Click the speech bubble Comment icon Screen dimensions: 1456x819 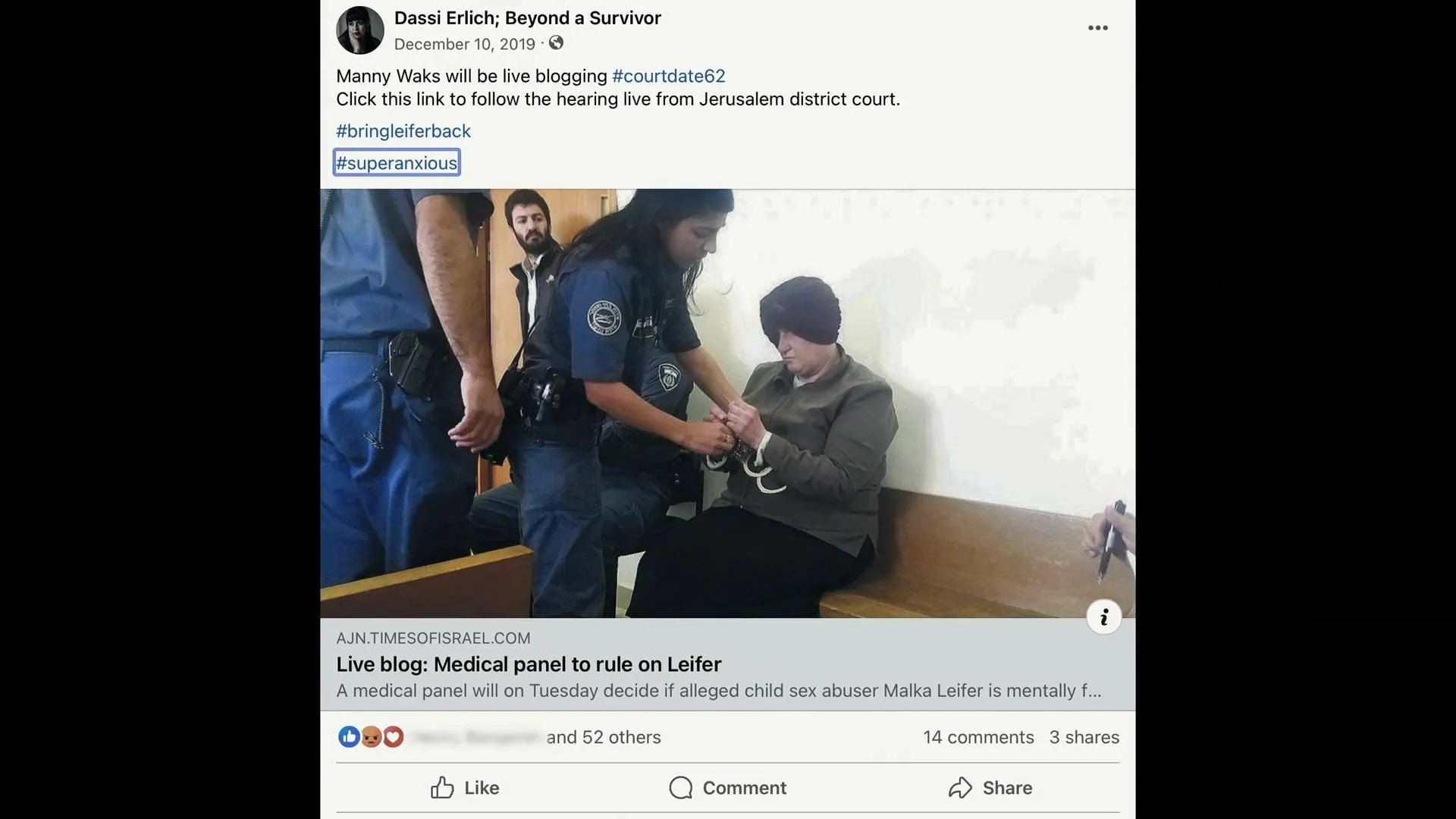680,788
